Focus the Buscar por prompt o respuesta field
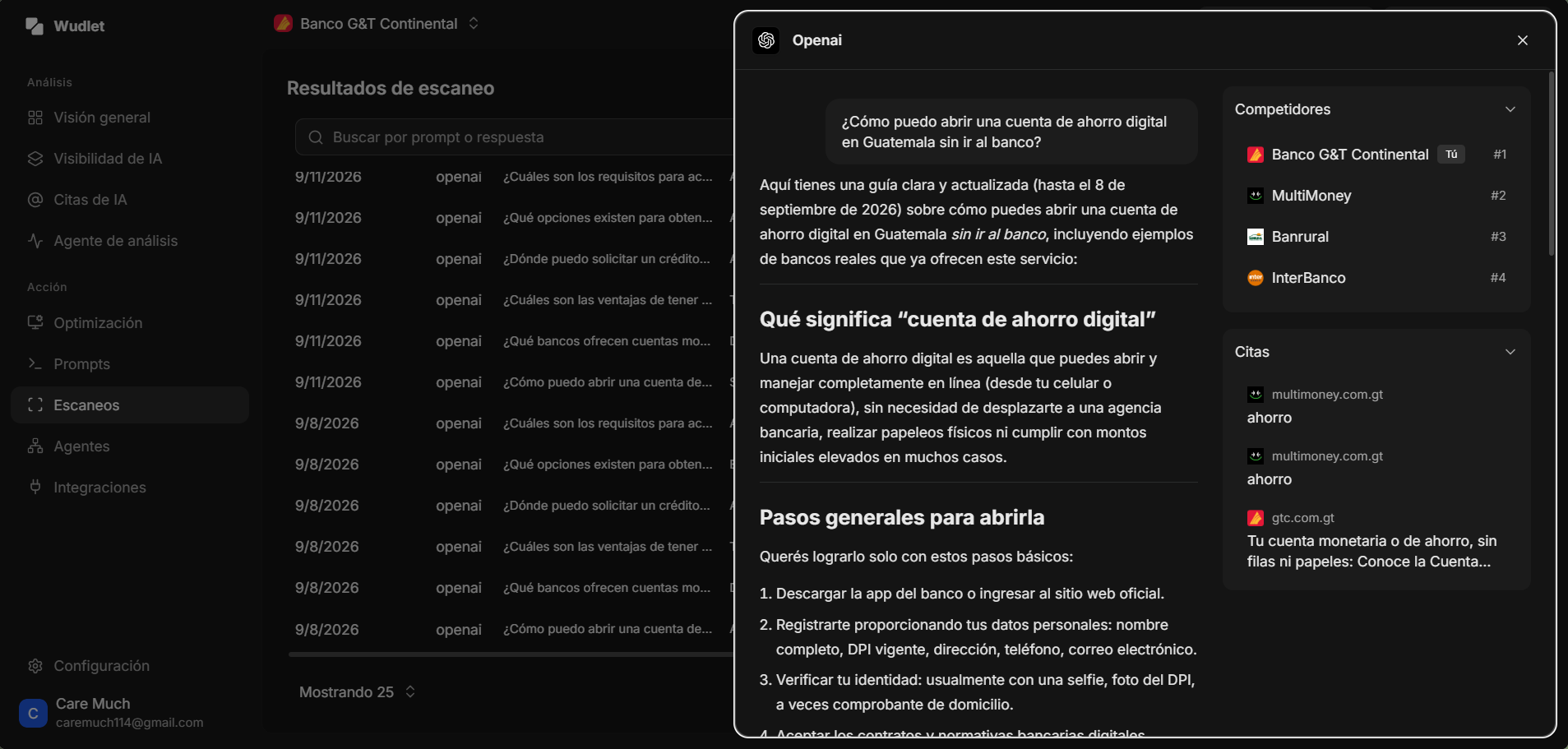 point(514,137)
